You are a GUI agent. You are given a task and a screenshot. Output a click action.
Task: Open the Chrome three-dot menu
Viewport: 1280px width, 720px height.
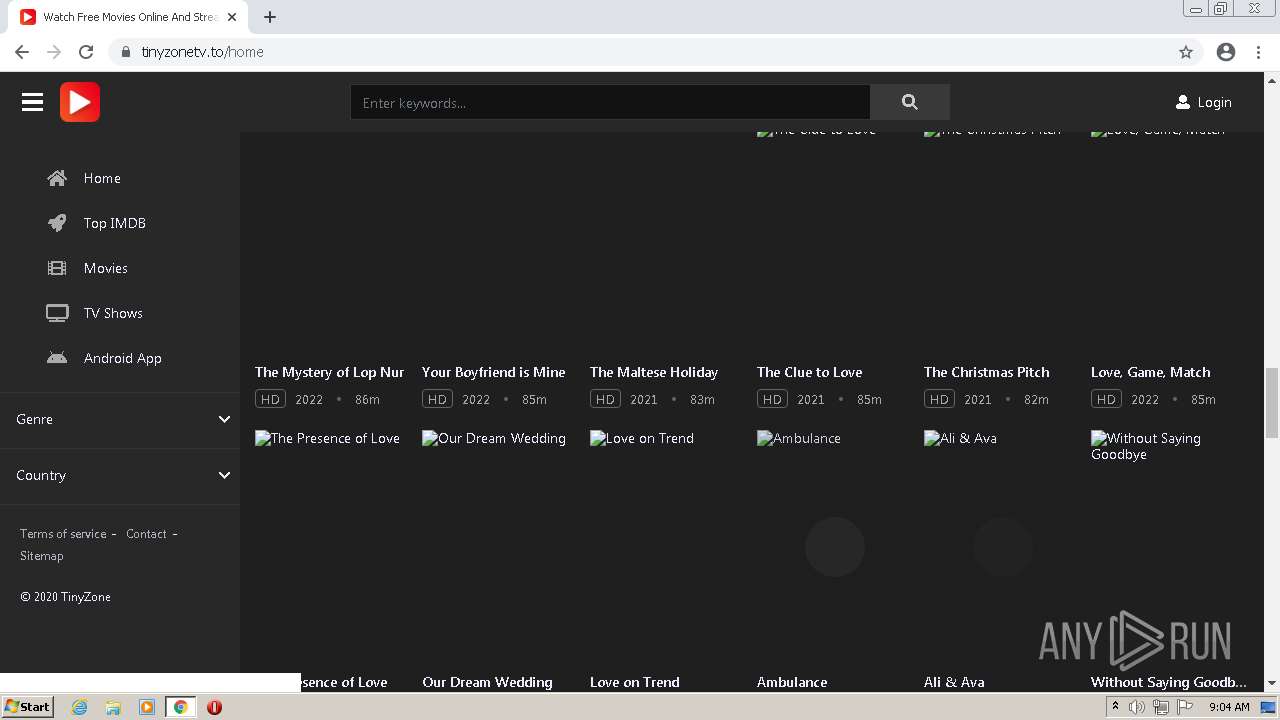tap(1258, 52)
